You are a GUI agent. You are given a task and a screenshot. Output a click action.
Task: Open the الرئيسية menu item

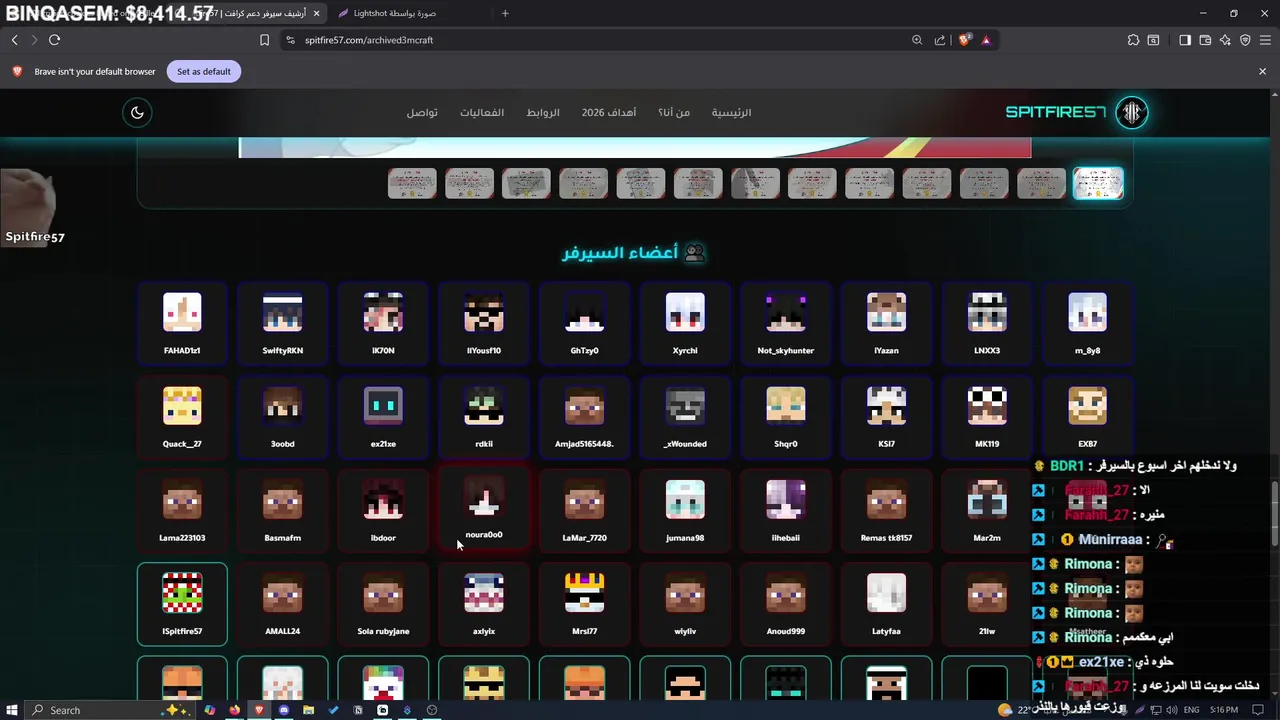(731, 112)
